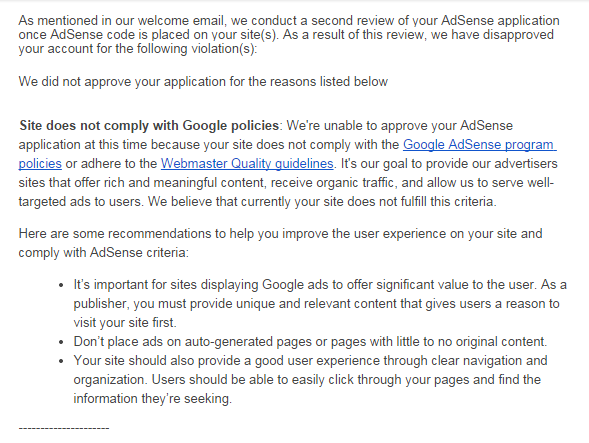Click the text "visit your site first."
The width and height of the screenshot is (589, 443).
coord(125,322)
